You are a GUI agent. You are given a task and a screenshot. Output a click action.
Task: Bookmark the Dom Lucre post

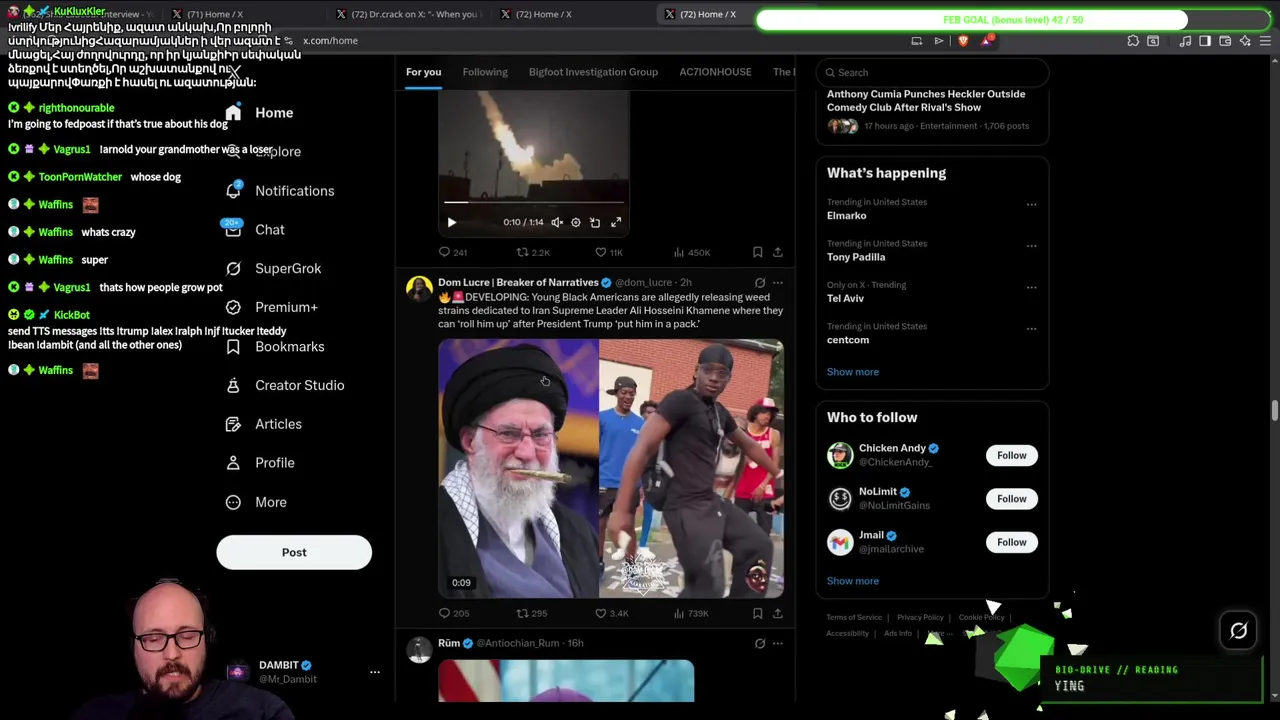pyautogui.click(x=757, y=613)
